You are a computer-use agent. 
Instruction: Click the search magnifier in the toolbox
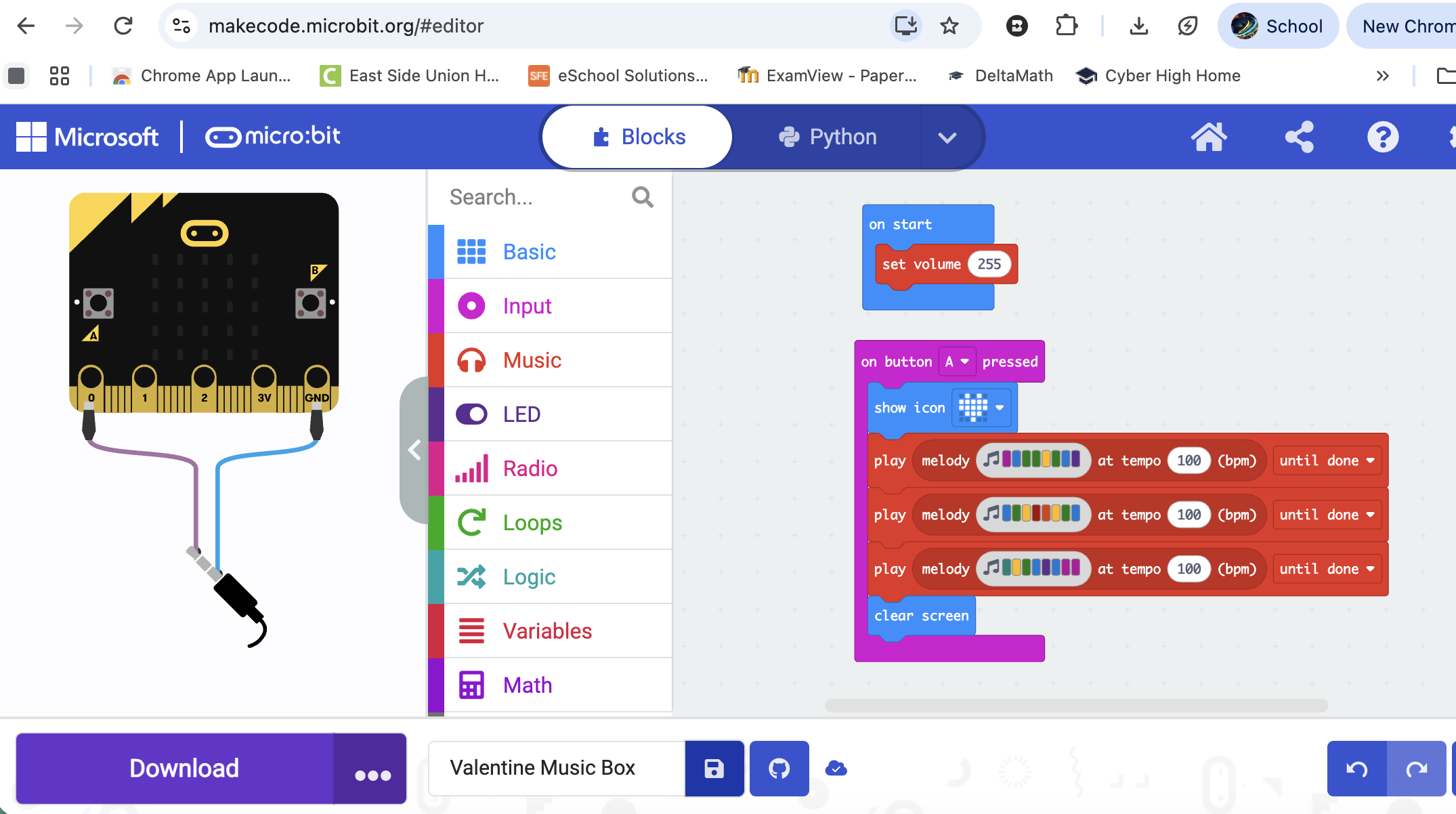click(642, 197)
